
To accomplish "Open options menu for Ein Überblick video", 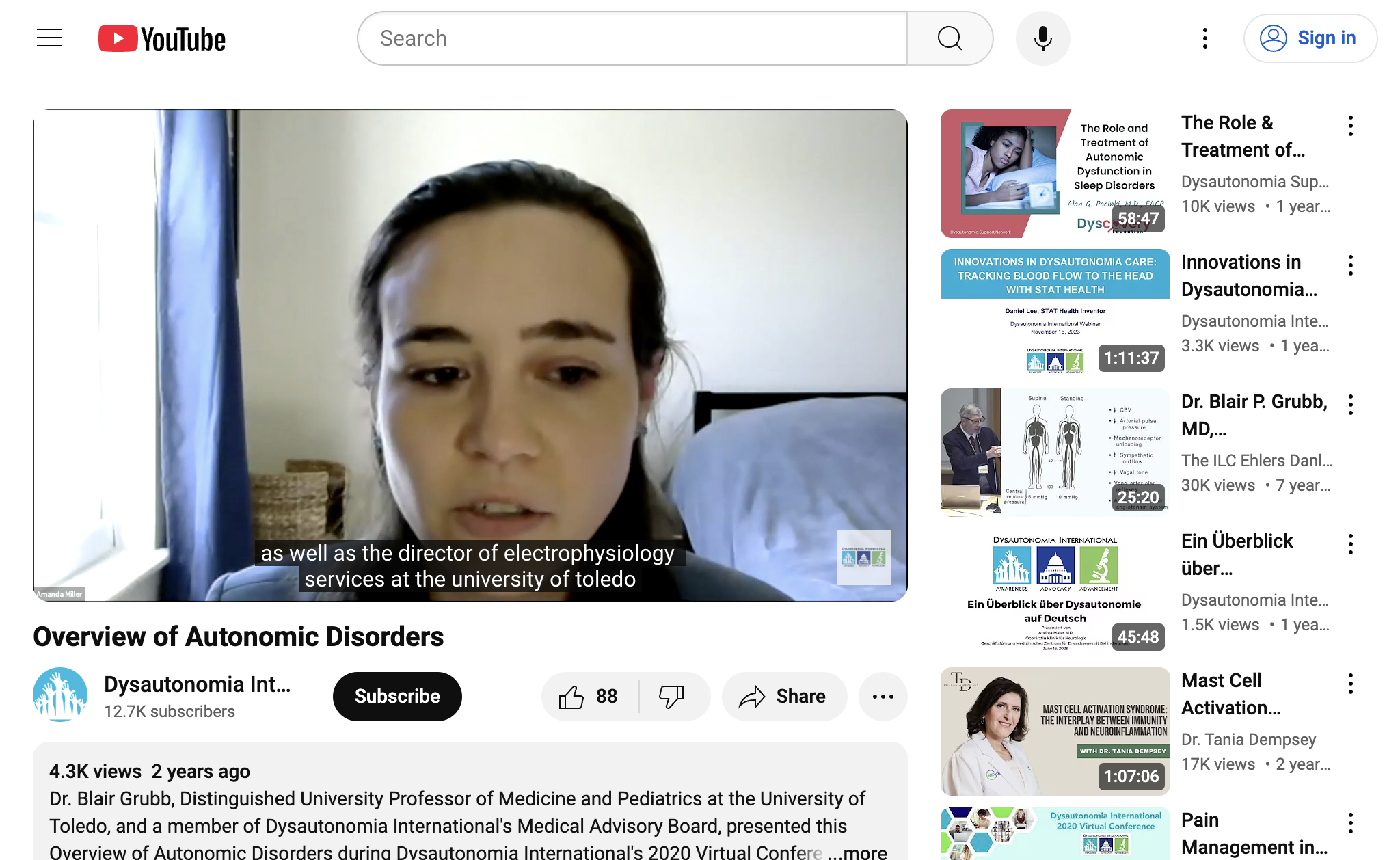I will 1351,544.
